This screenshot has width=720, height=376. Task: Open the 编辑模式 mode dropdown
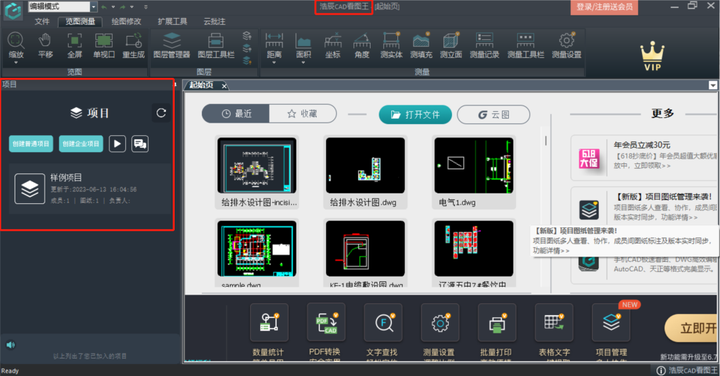coord(94,7)
